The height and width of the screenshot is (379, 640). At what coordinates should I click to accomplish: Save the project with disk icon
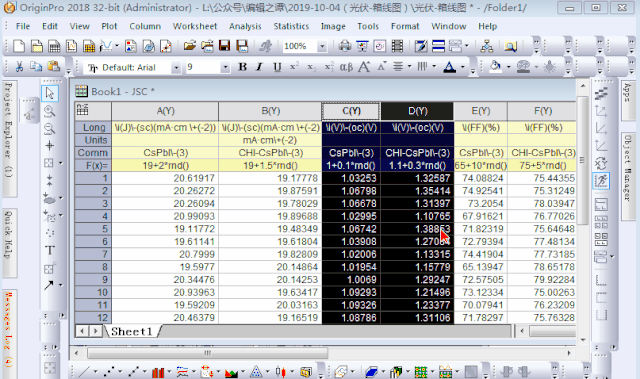(224, 46)
